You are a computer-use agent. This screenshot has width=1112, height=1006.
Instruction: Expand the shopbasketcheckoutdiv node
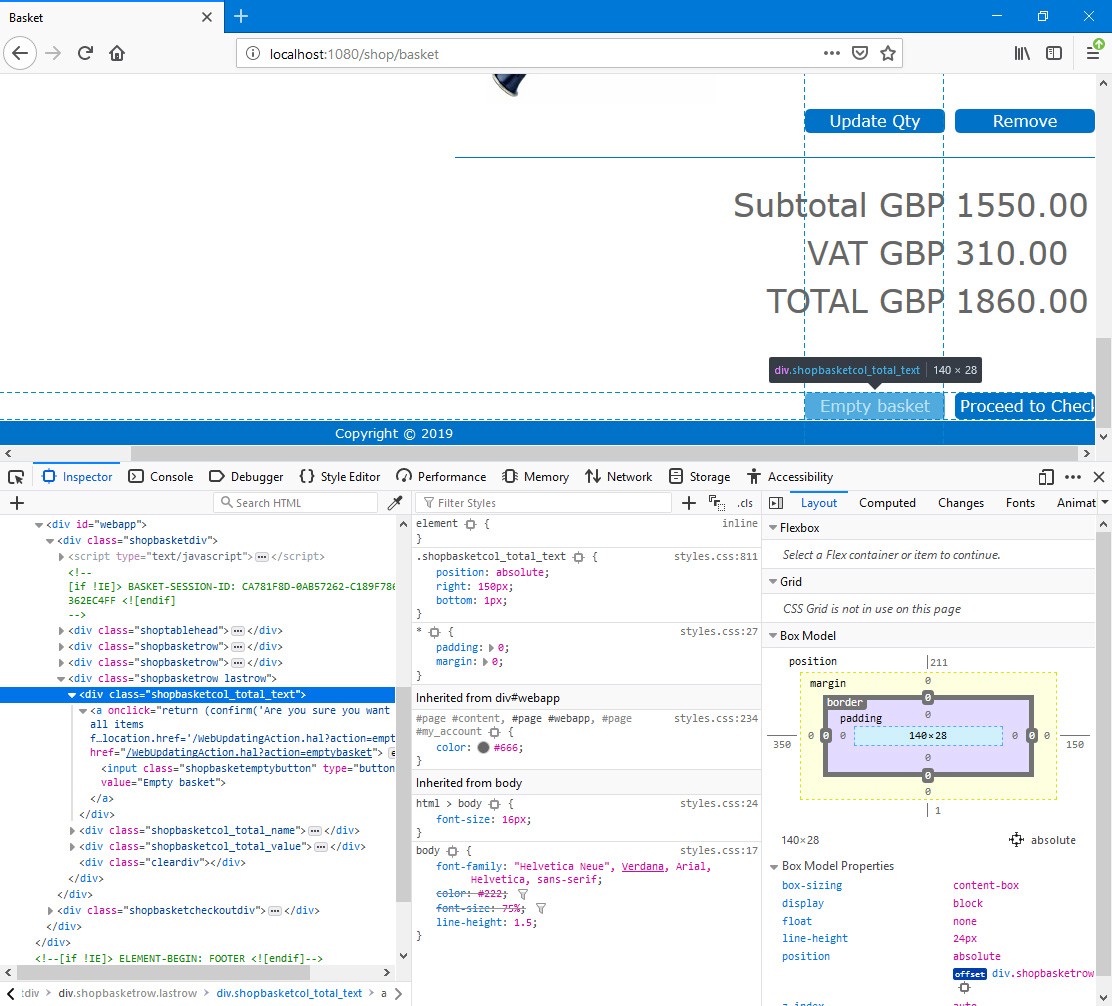coord(50,911)
